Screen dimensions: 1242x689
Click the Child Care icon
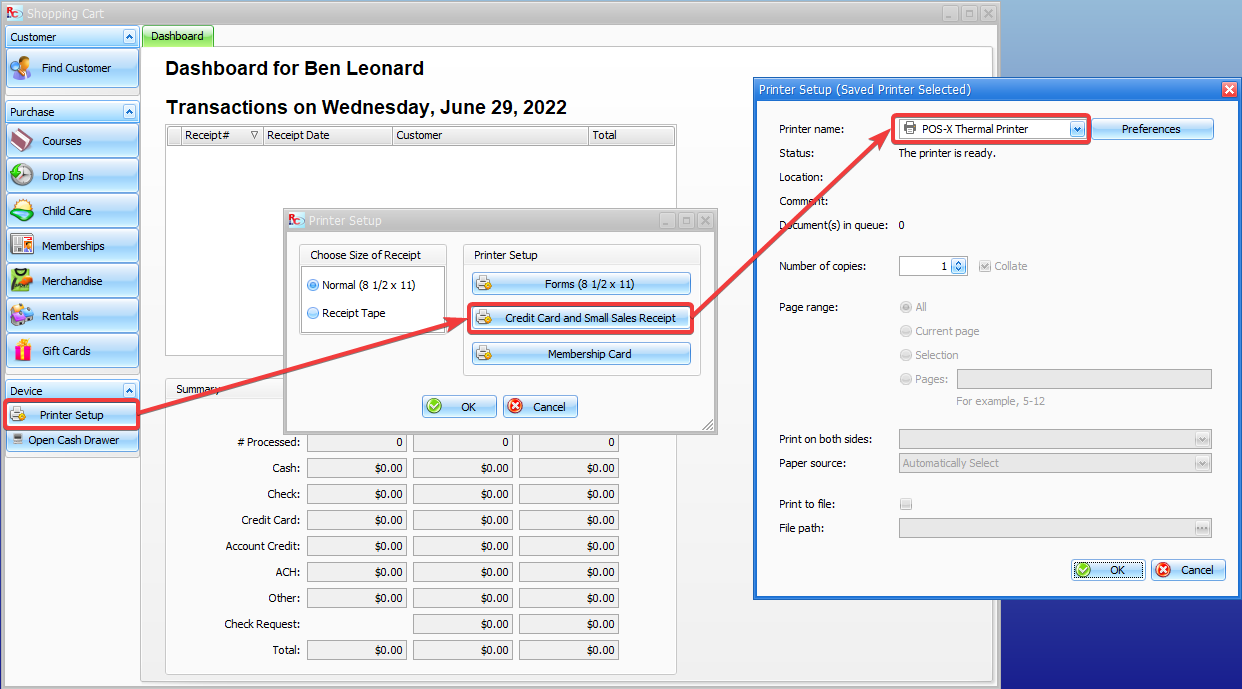(x=22, y=211)
